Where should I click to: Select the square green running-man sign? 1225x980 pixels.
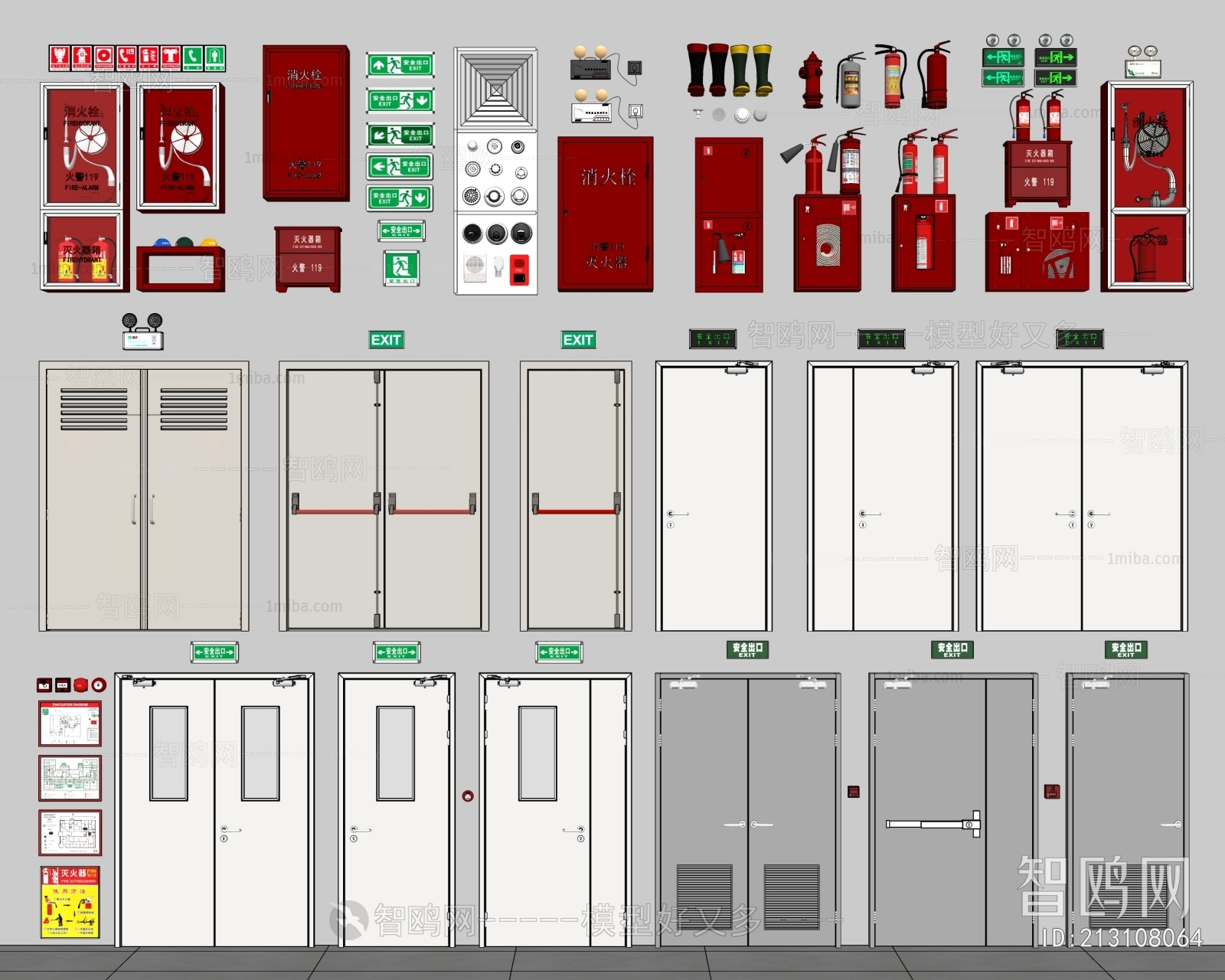[x=400, y=268]
